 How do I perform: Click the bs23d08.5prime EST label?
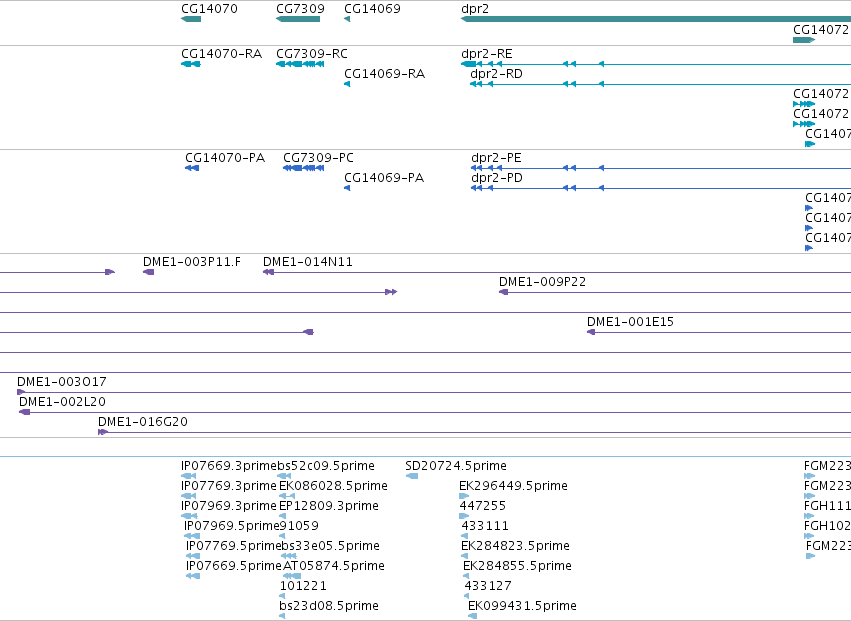click(x=329, y=607)
